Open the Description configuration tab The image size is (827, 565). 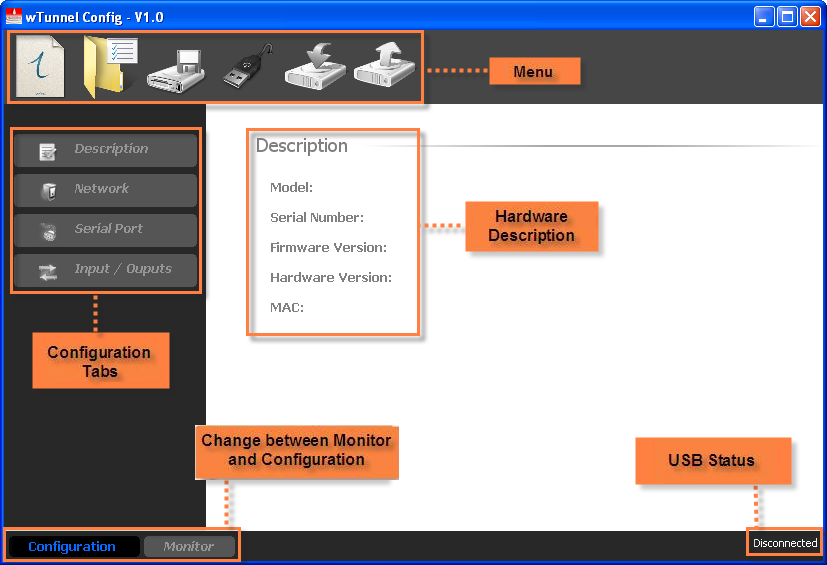pos(105,149)
